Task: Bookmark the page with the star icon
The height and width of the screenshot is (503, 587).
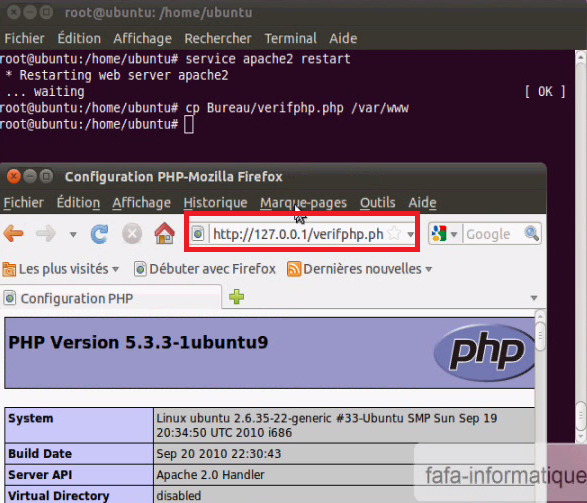Action: click(394, 234)
